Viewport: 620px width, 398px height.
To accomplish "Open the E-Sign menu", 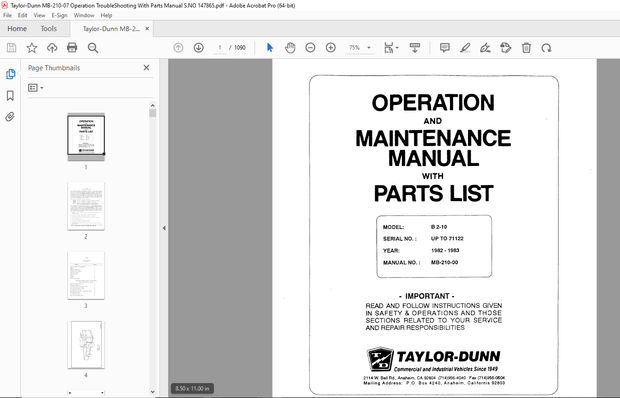I will tap(59, 15).
